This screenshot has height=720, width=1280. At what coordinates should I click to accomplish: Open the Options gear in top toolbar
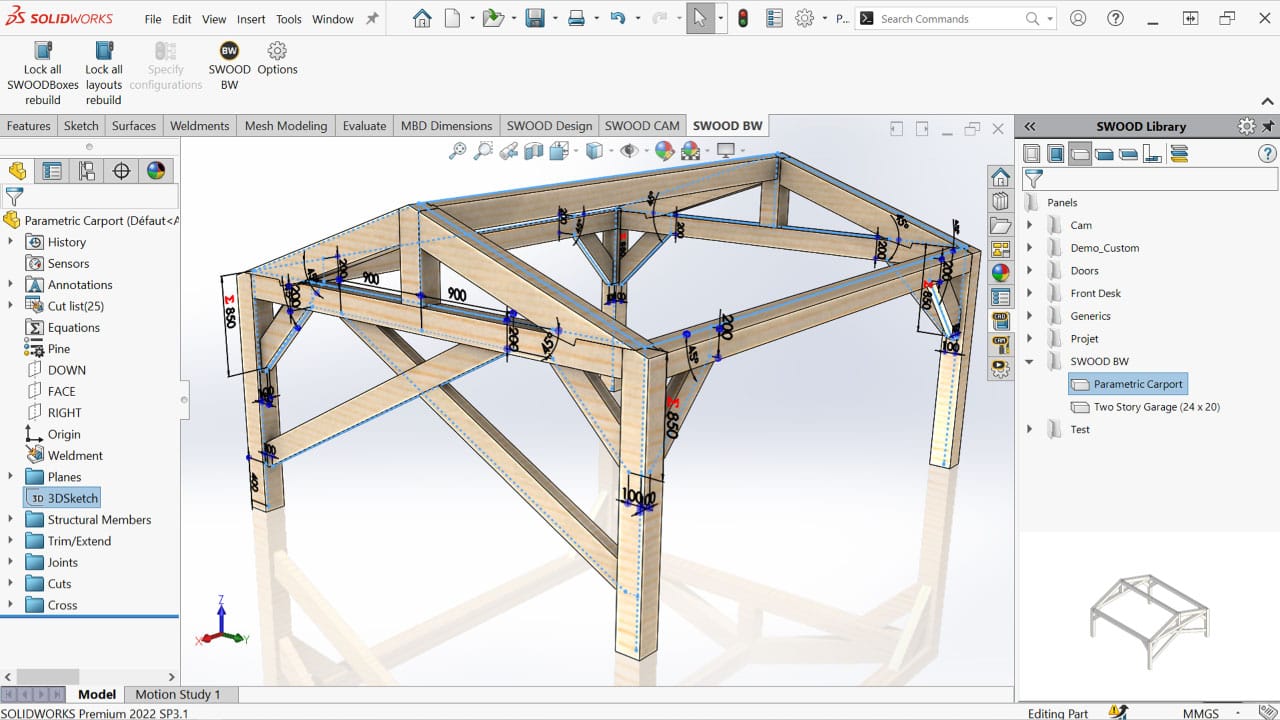[805, 18]
